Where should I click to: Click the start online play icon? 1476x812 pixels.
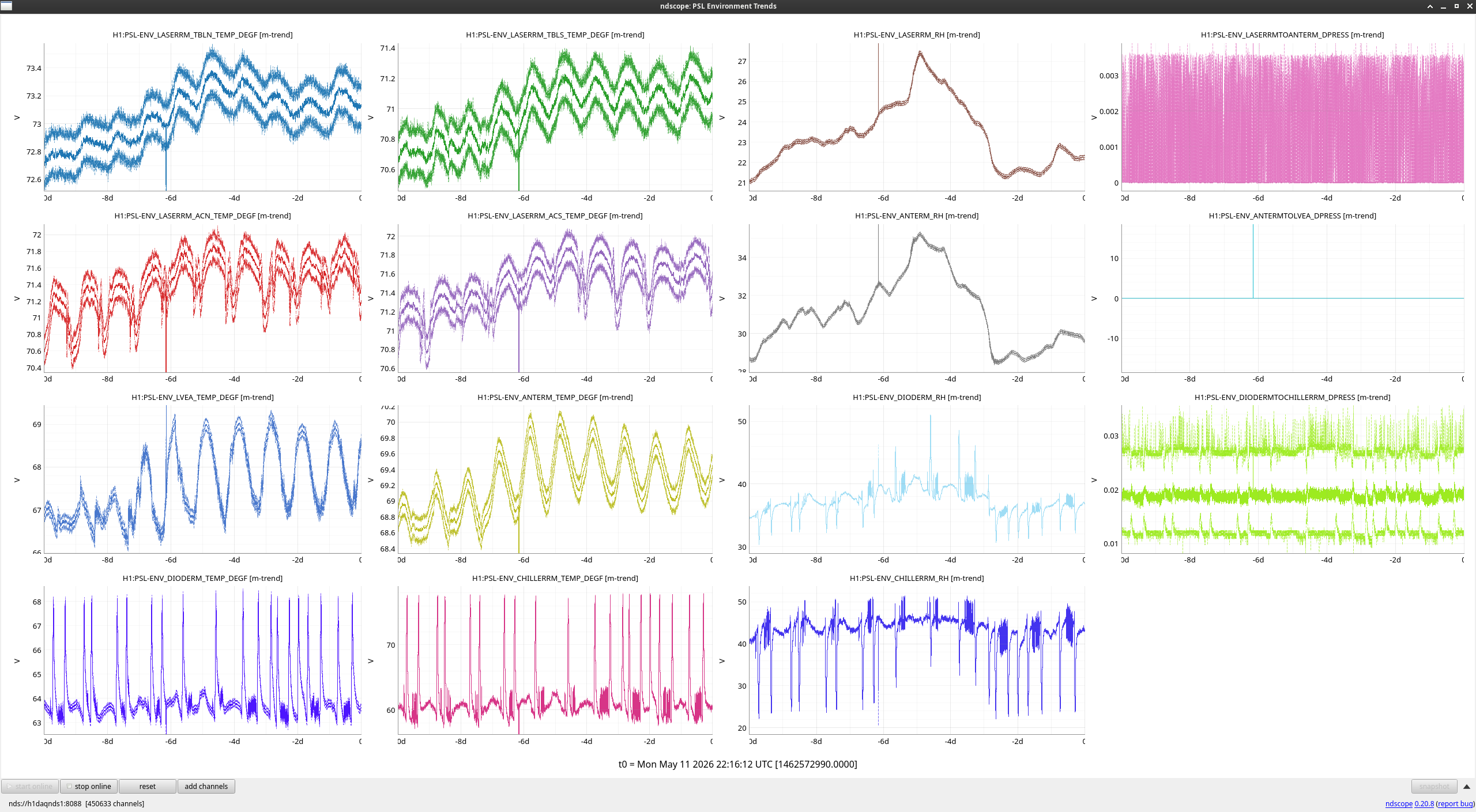(9, 786)
